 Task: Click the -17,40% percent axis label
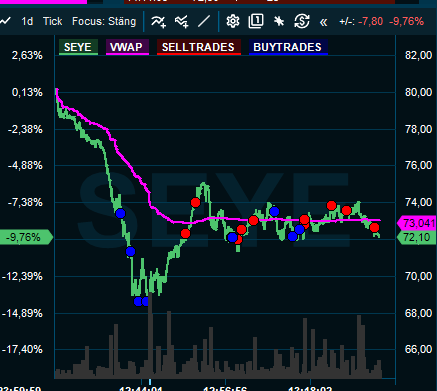coord(23,350)
